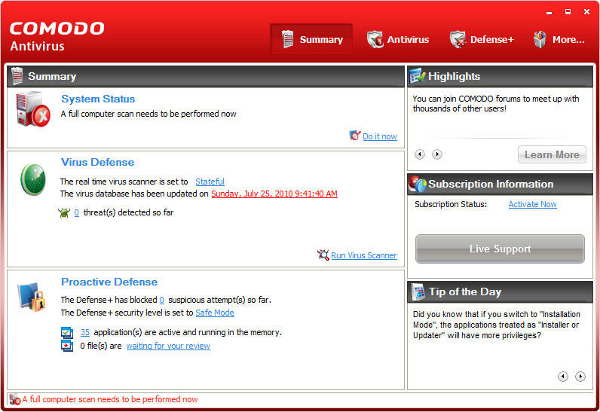Image resolution: width=600 pixels, height=412 pixels.
Task: Maximize the COMODO Antivirus window
Action: (568, 12)
